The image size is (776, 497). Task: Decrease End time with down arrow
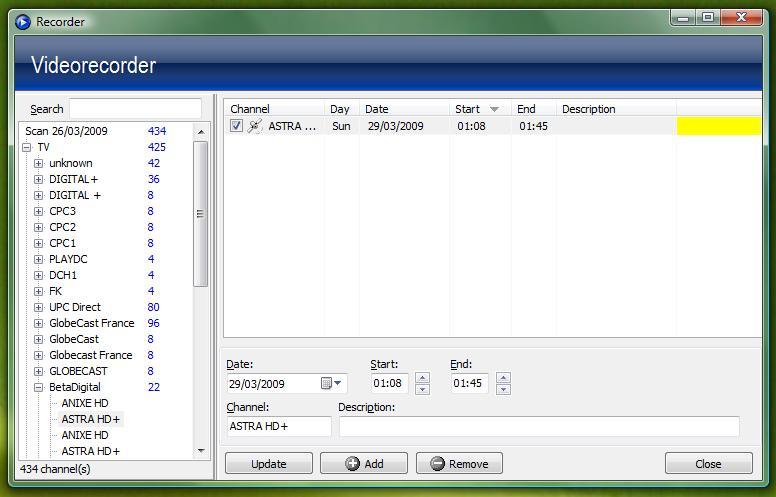coord(503,389)
